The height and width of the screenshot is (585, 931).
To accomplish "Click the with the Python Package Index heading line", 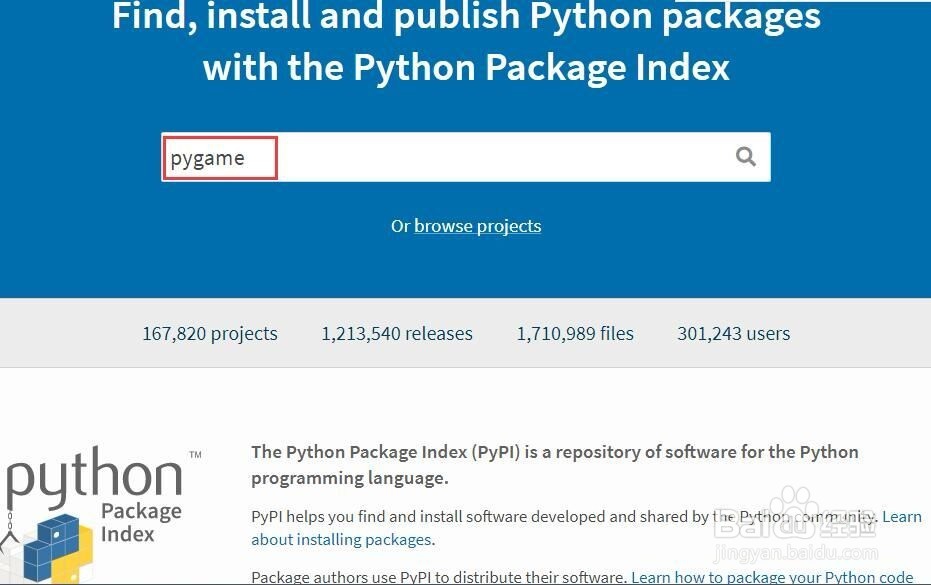I will click(466, 67).
